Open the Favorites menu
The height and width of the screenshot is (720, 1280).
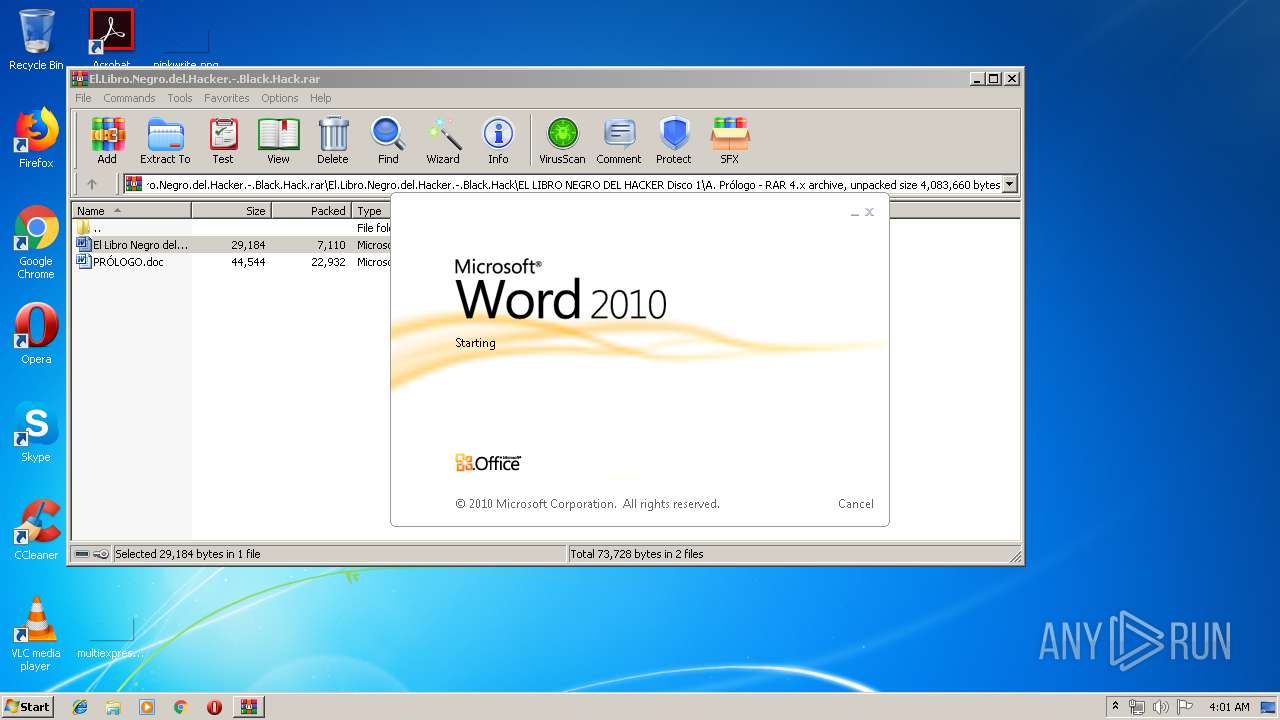tap(227, 98)
